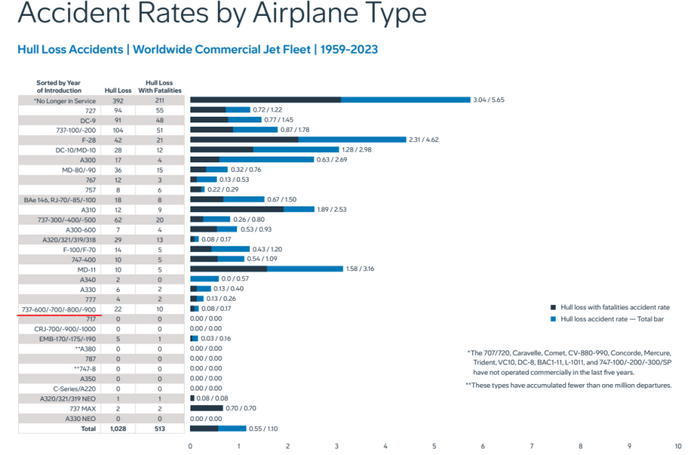
Task: Click the F-28 accident rate bar
Action: coord(298,140)
